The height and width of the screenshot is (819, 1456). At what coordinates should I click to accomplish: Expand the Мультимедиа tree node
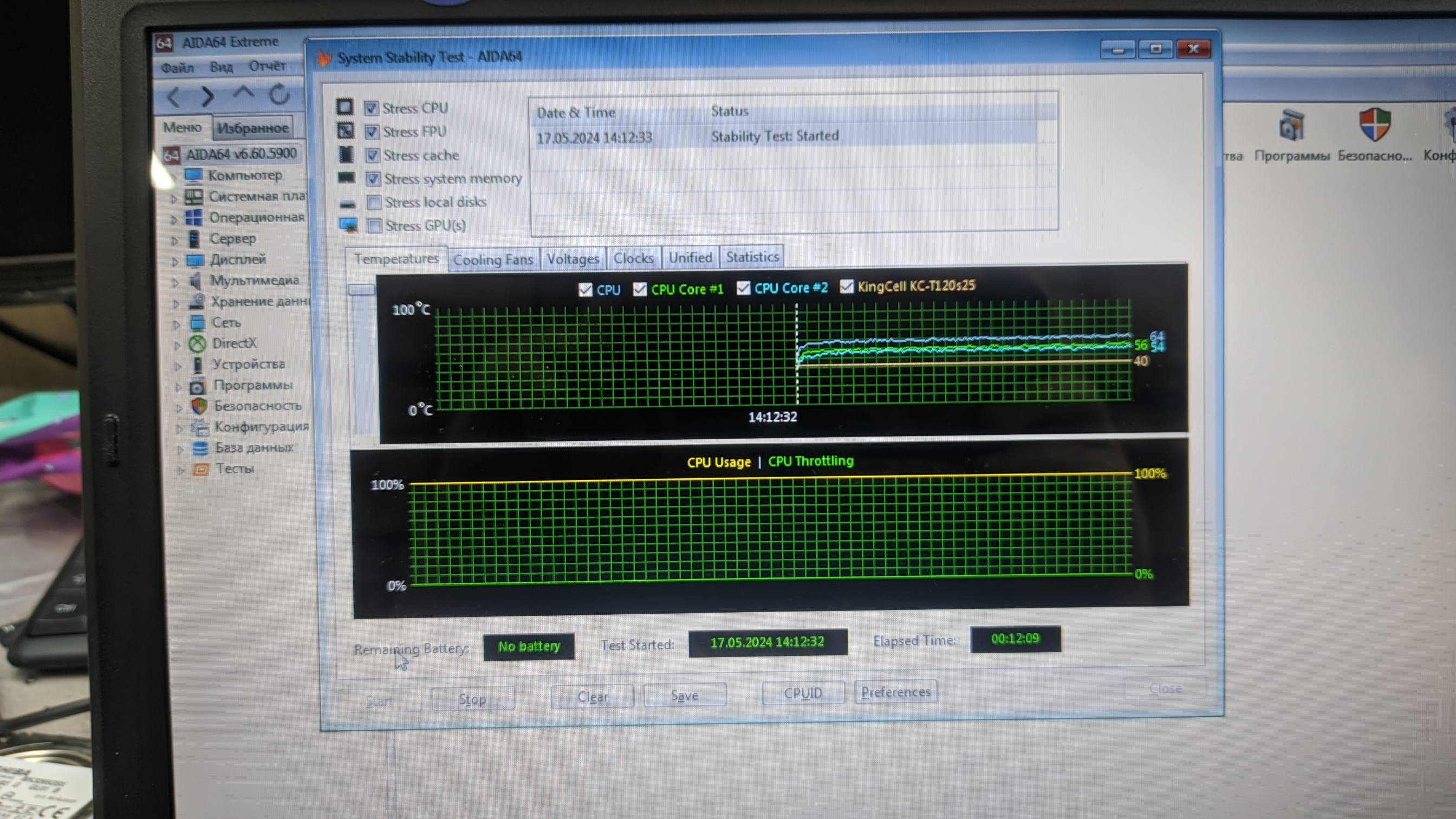pos(176,283)
